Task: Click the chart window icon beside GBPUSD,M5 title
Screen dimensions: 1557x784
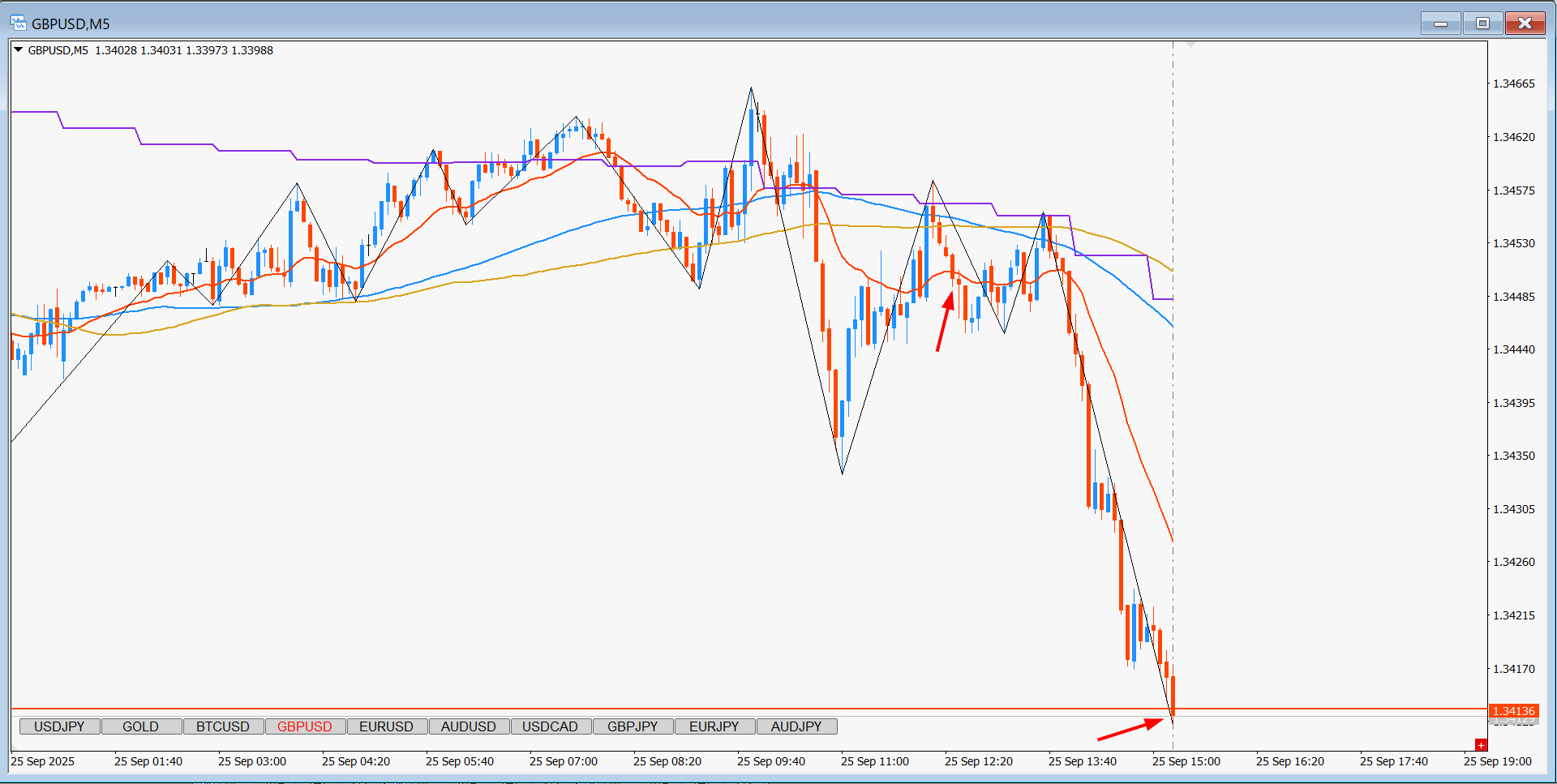Action: click(18, 23)
